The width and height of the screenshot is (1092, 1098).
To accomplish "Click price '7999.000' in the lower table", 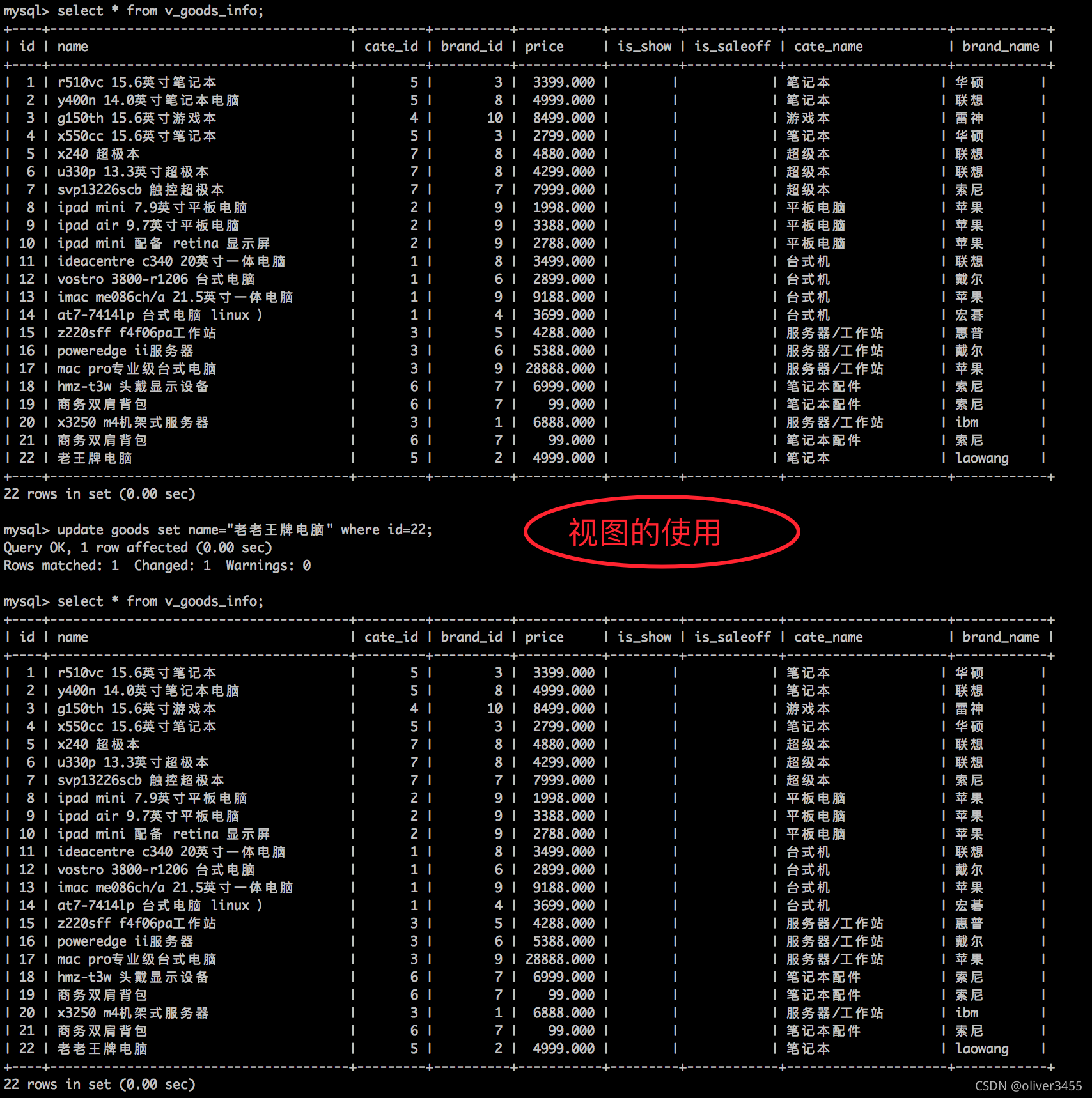I will pos(564,780).
